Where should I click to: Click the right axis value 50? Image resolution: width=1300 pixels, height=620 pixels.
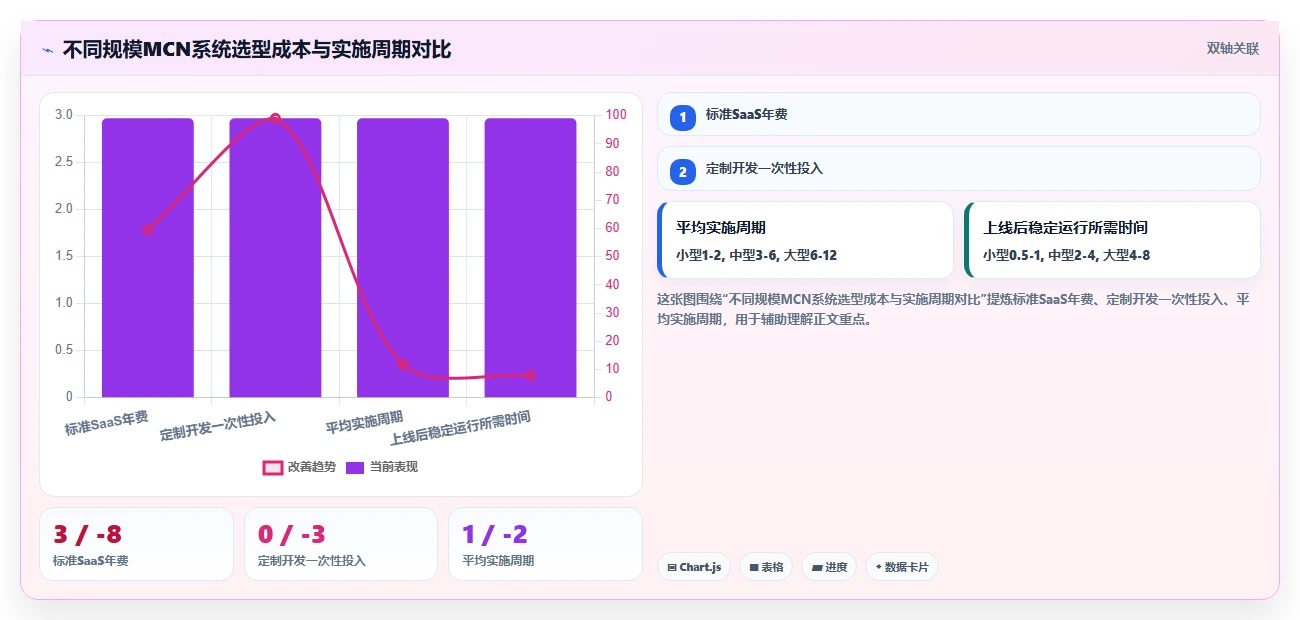coord(614,256)
